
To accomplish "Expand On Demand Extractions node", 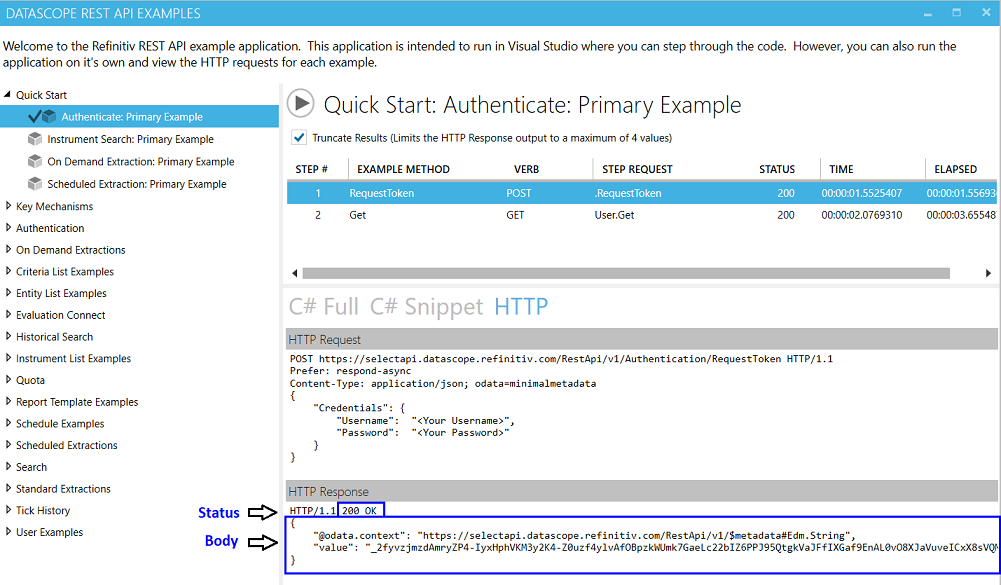I will click(x=8, y=249).
